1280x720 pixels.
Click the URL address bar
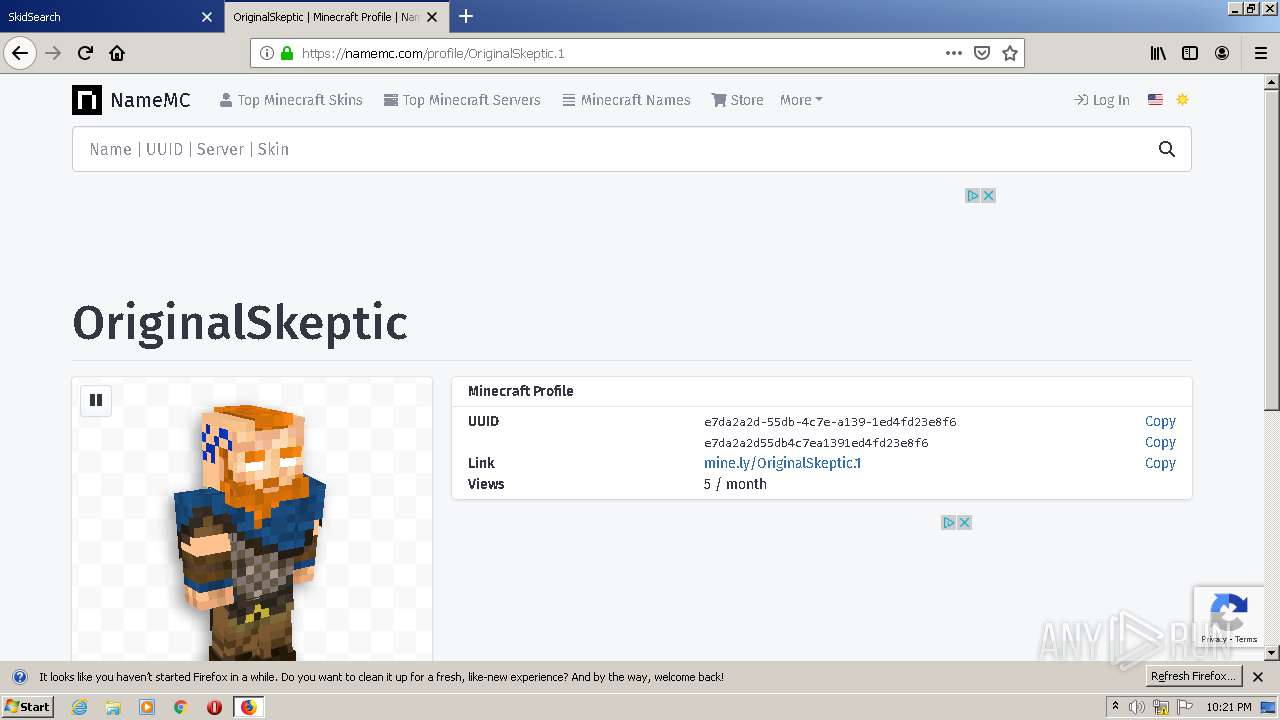click(x=620, y=53)
